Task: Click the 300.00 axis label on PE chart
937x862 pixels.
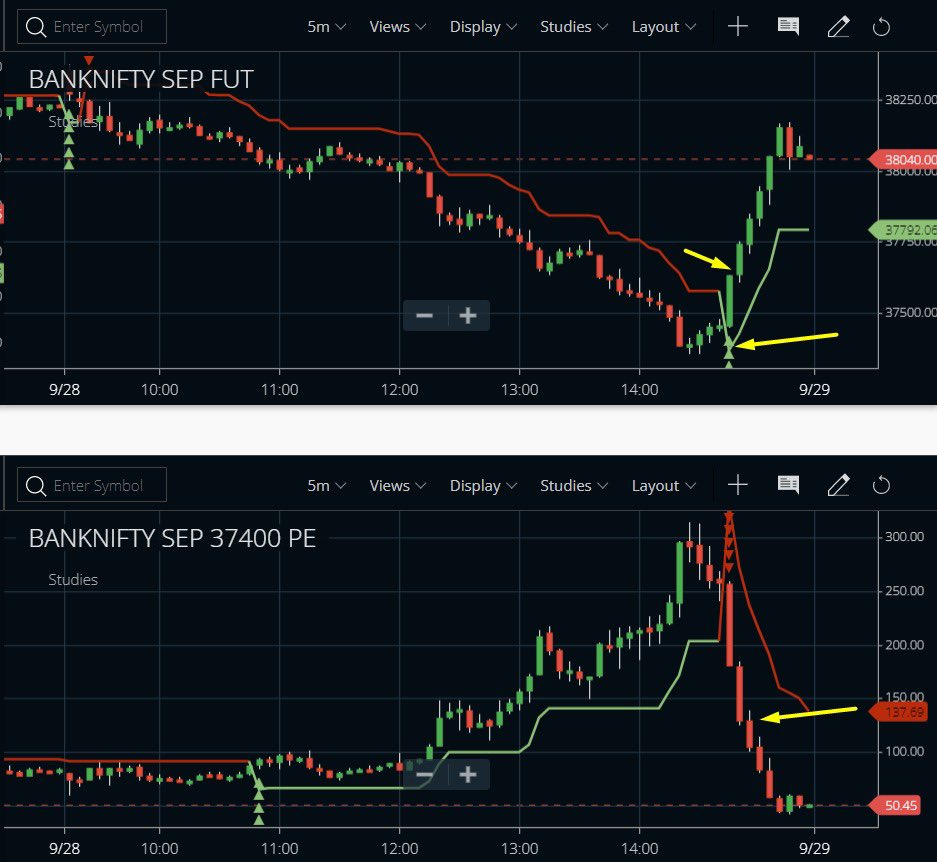Action: (x=904, y=537)
